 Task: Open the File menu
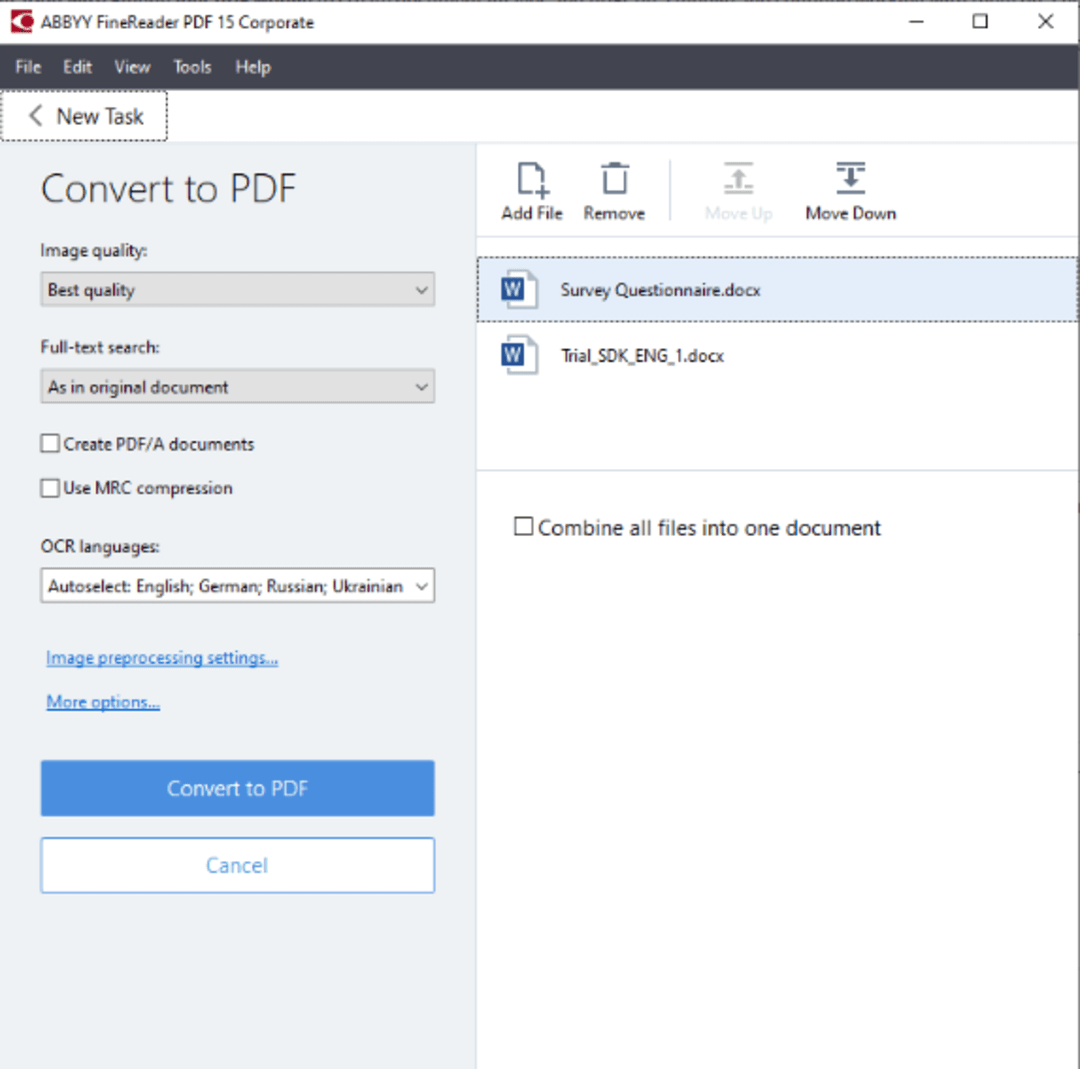coord(28,67)
